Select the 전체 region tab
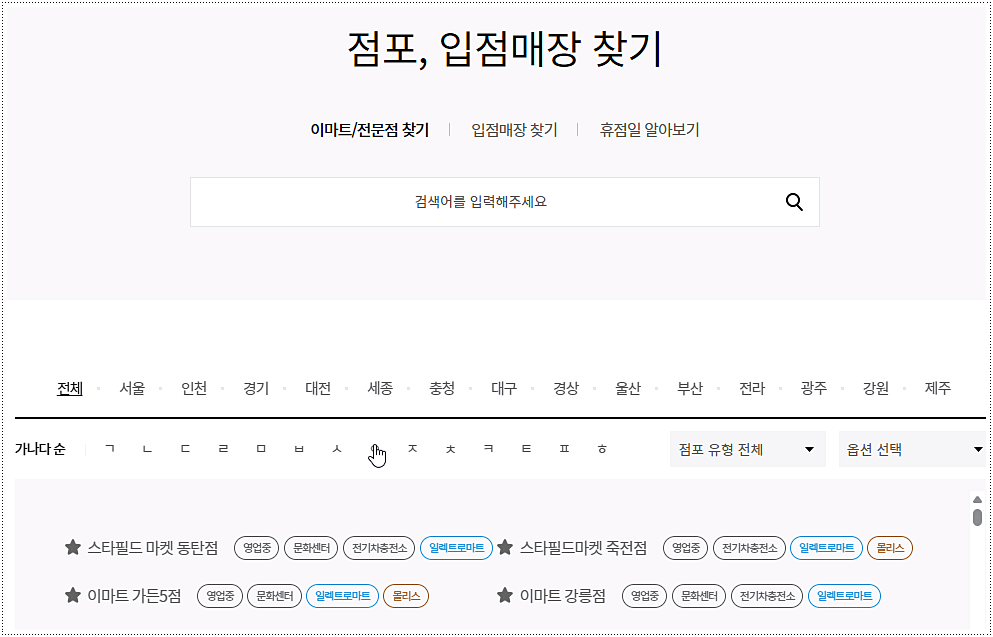 (x=70, y=388)
